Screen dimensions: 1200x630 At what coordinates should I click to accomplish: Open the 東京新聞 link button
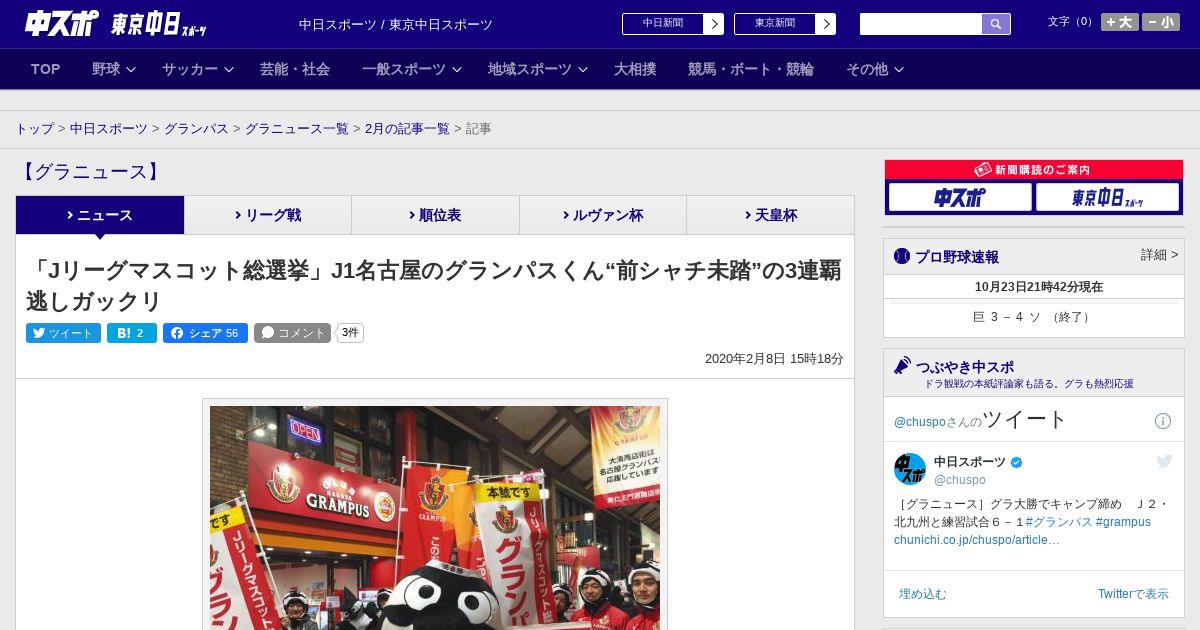[x=785, y=24]
